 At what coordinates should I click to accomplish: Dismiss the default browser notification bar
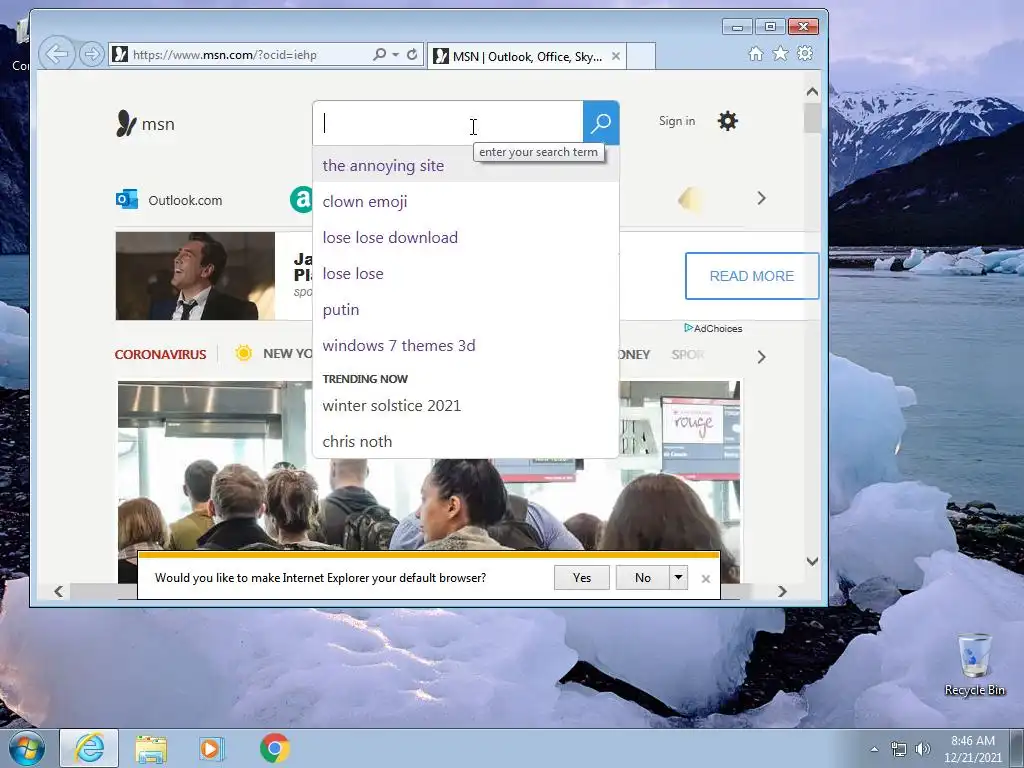705,578
